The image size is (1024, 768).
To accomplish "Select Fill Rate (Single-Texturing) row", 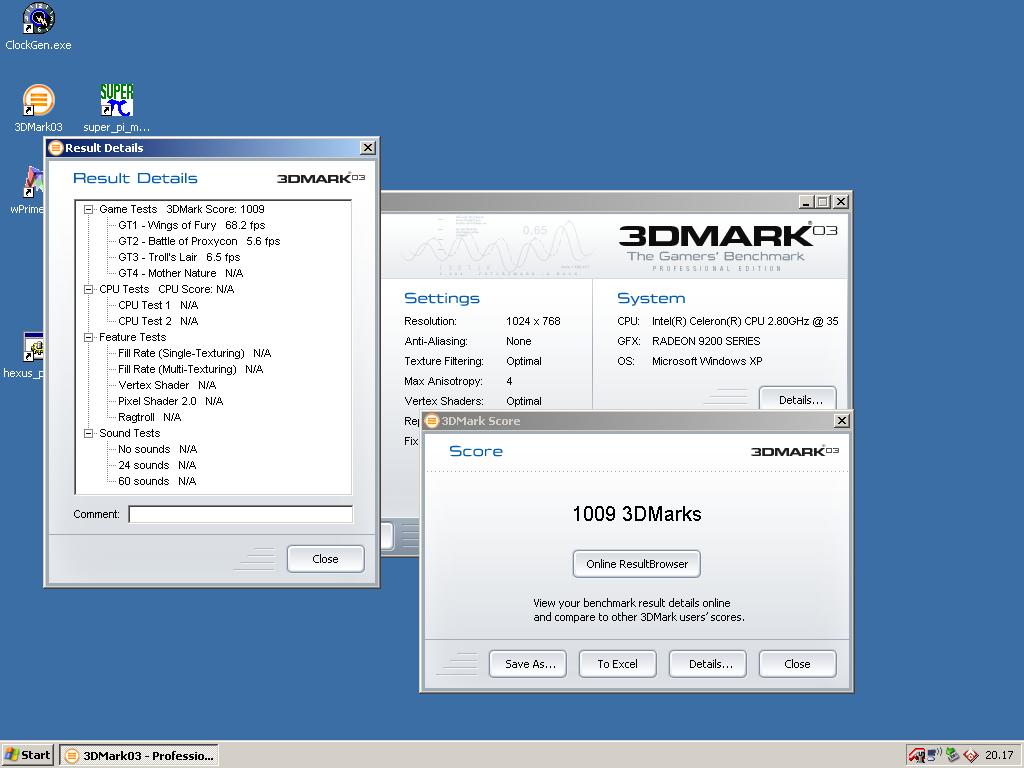I will point(194,353).
